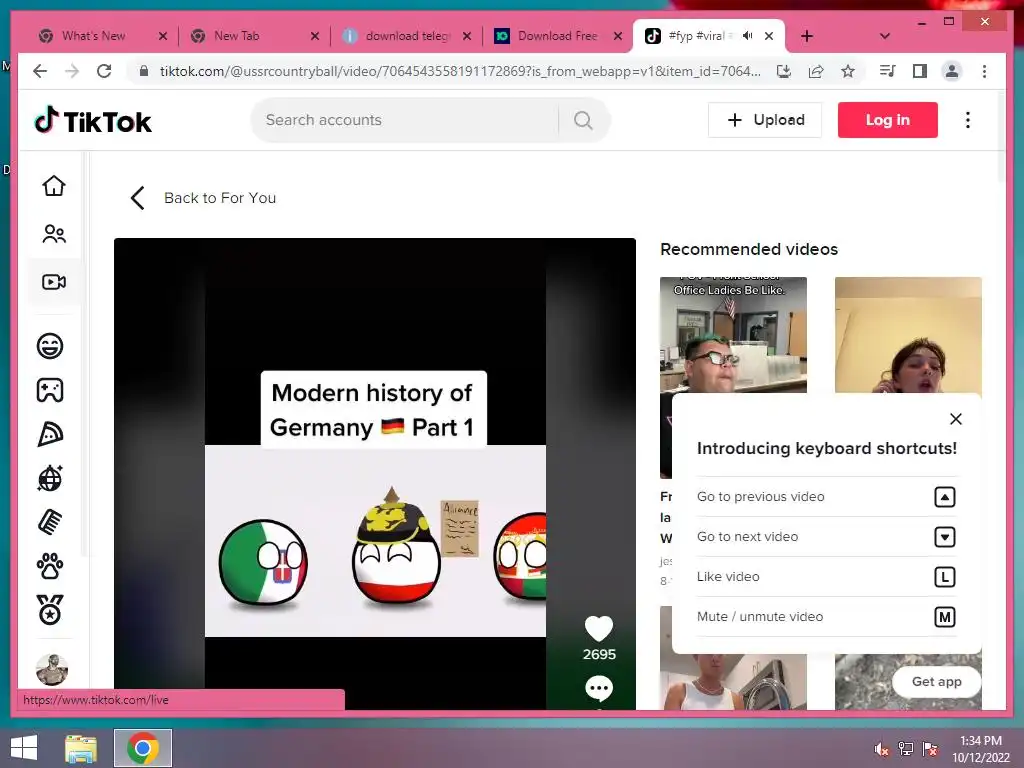
Task: Click the M key for Mute video
Action: (944, 616)
